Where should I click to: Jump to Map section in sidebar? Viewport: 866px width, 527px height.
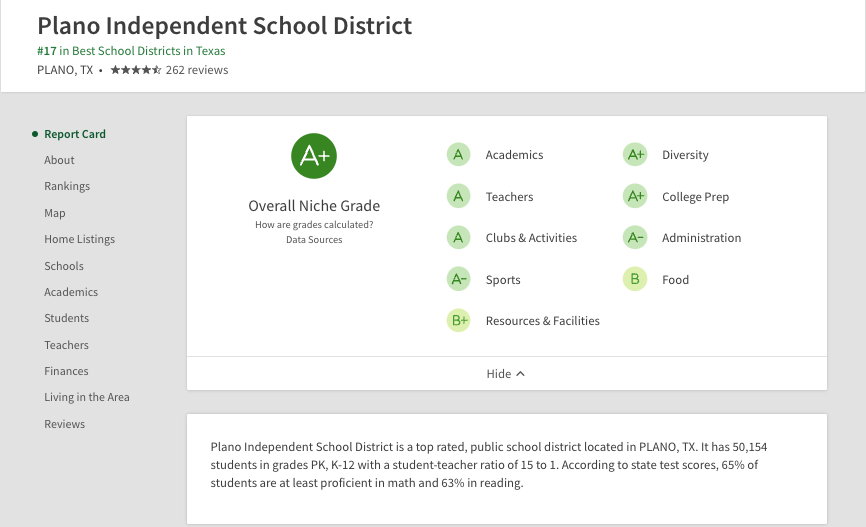point(55,213)
